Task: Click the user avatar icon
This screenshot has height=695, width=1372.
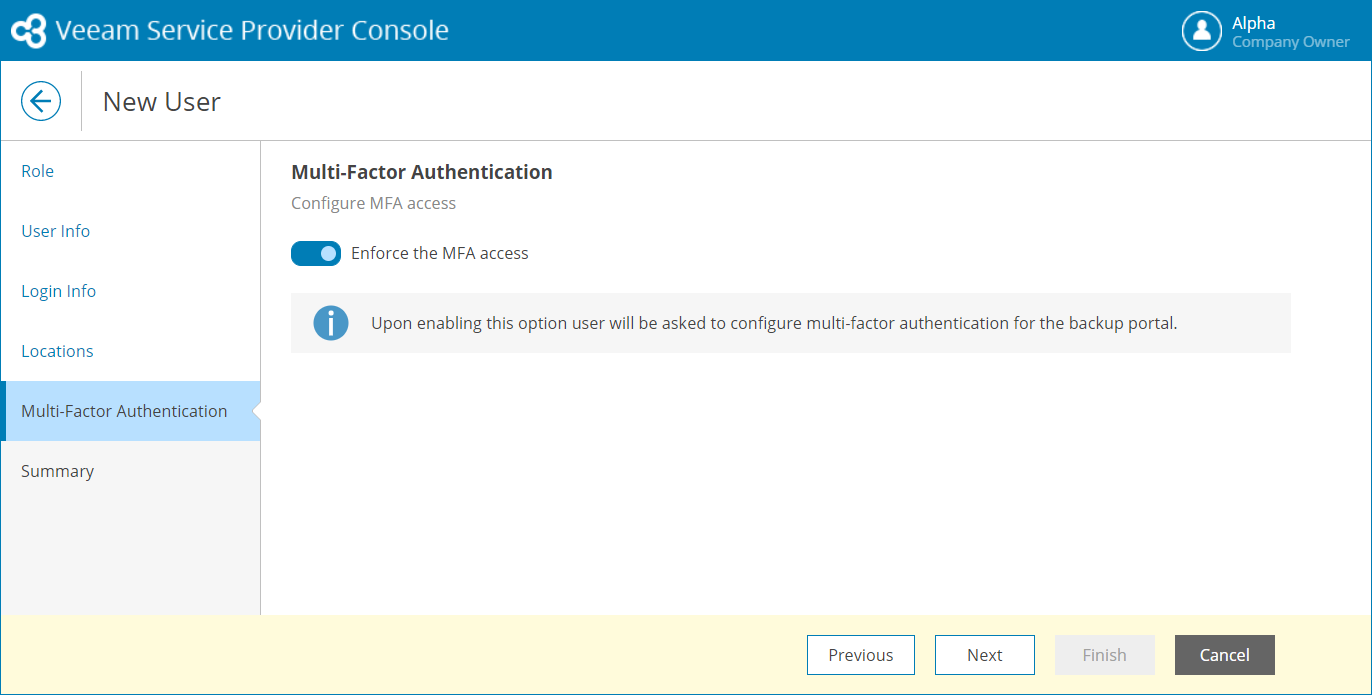Action: 1202,31
